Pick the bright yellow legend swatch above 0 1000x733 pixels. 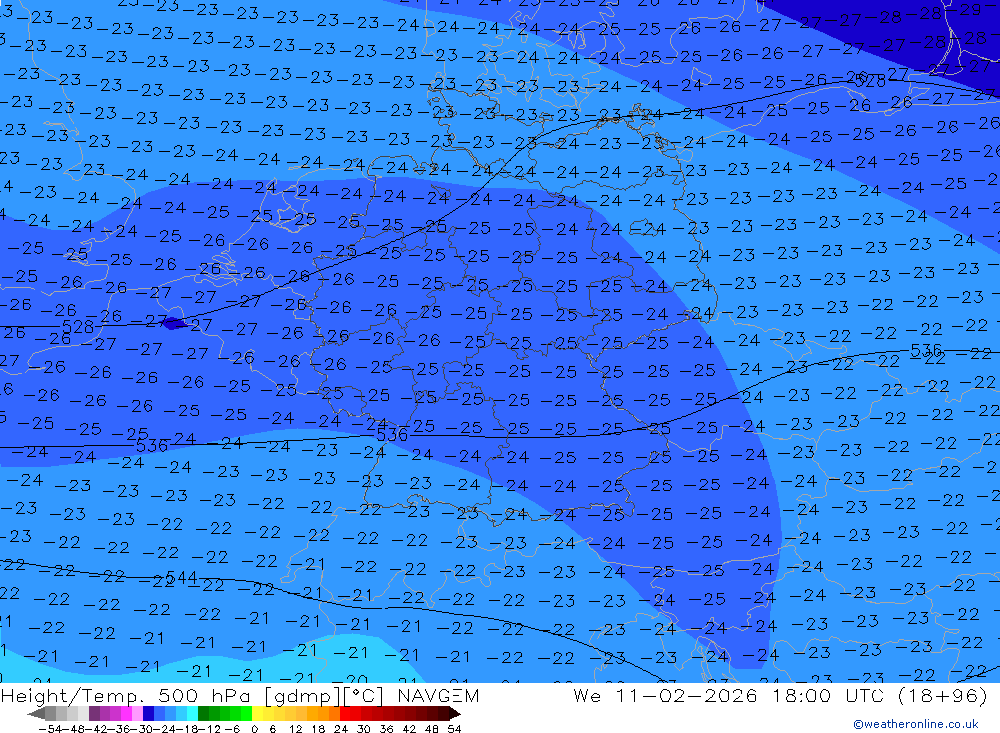pyautogui.click(x=257, y=714)
